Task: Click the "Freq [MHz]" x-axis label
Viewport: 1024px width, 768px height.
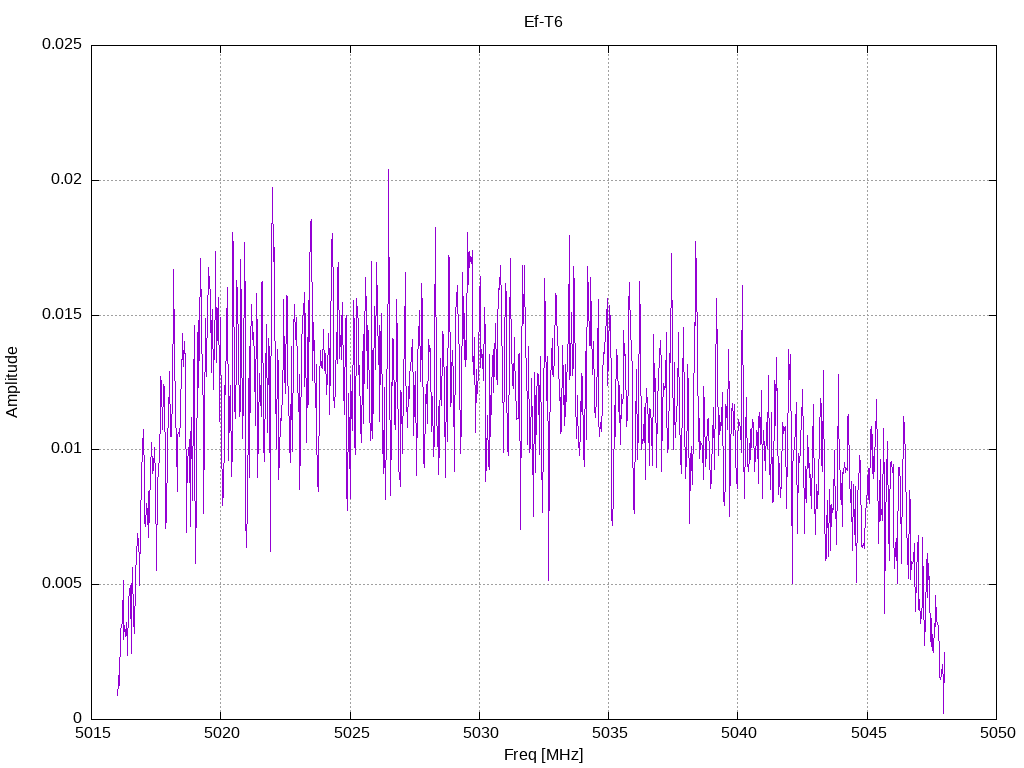Action: [x=543, y=755]
